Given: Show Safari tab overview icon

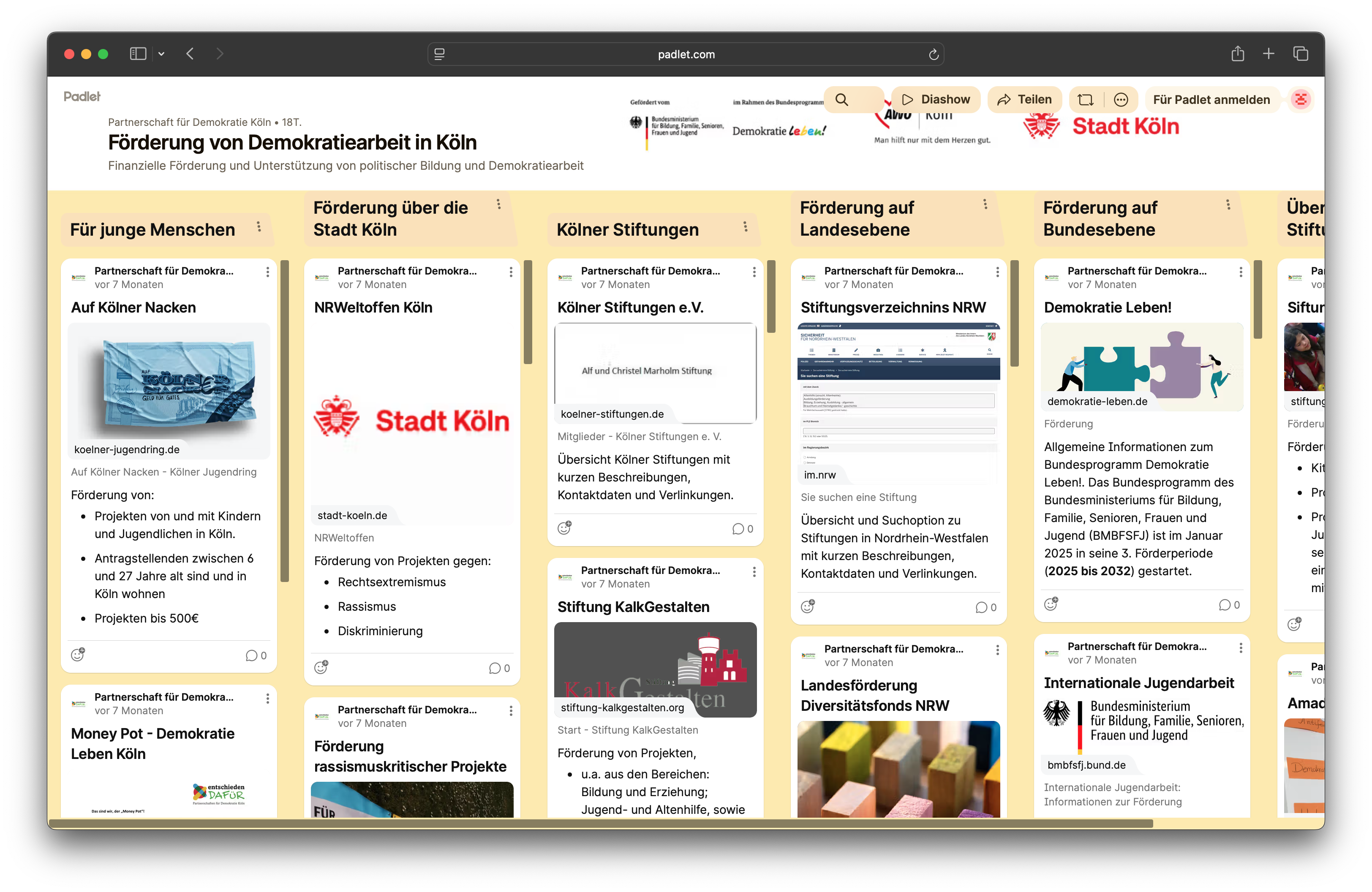Looking at the screenshot, I should point(1301,54).
